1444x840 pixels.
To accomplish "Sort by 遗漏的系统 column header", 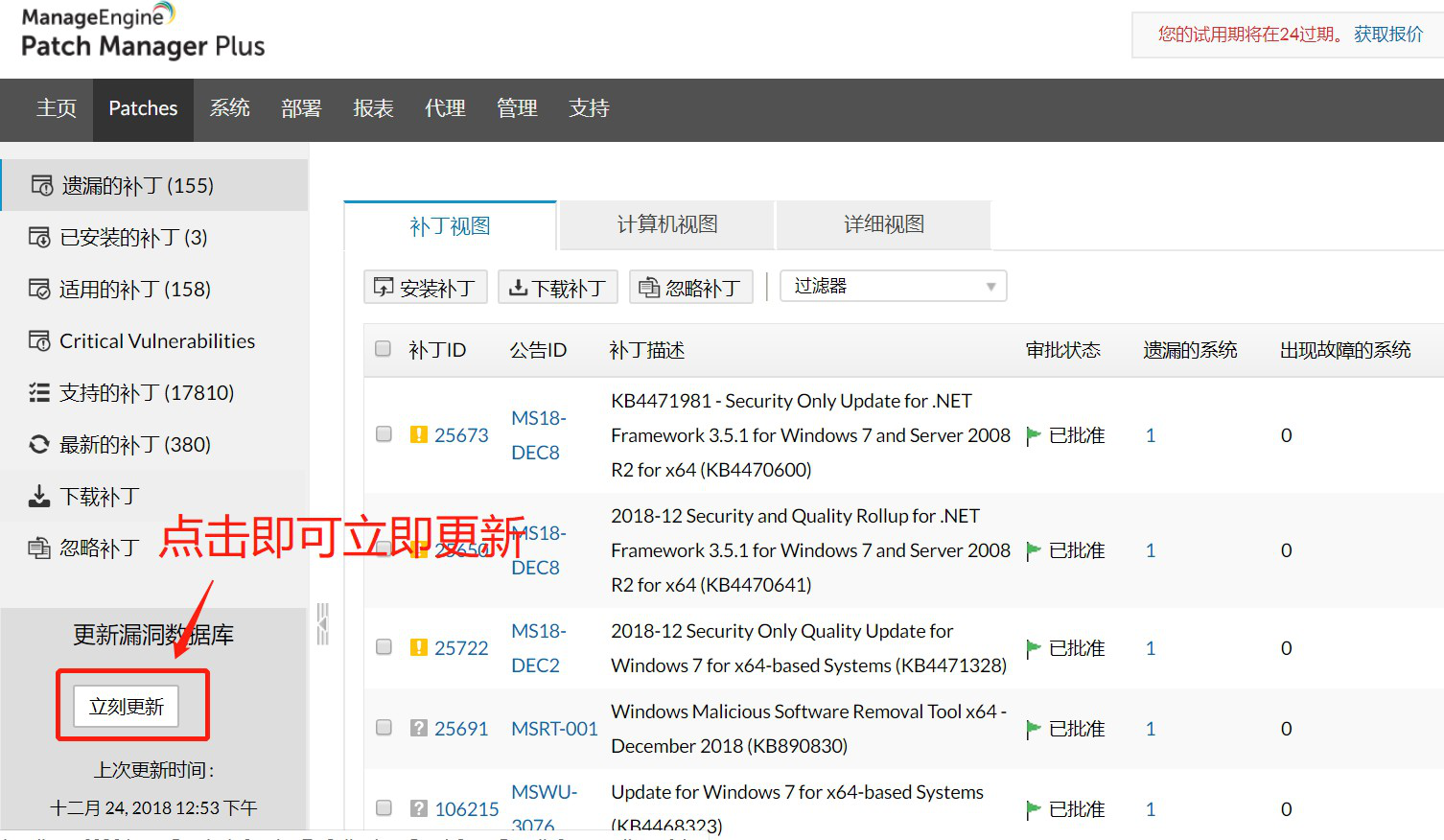I will (x=1190, y=350).
